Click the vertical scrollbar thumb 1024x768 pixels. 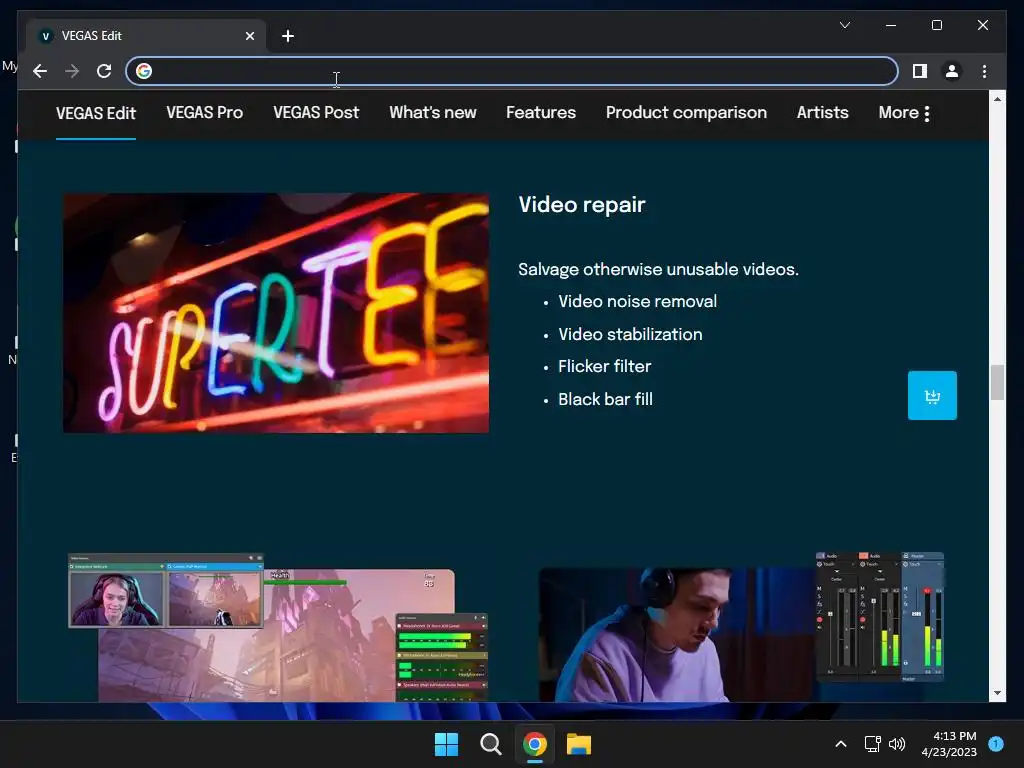[997, 382]
